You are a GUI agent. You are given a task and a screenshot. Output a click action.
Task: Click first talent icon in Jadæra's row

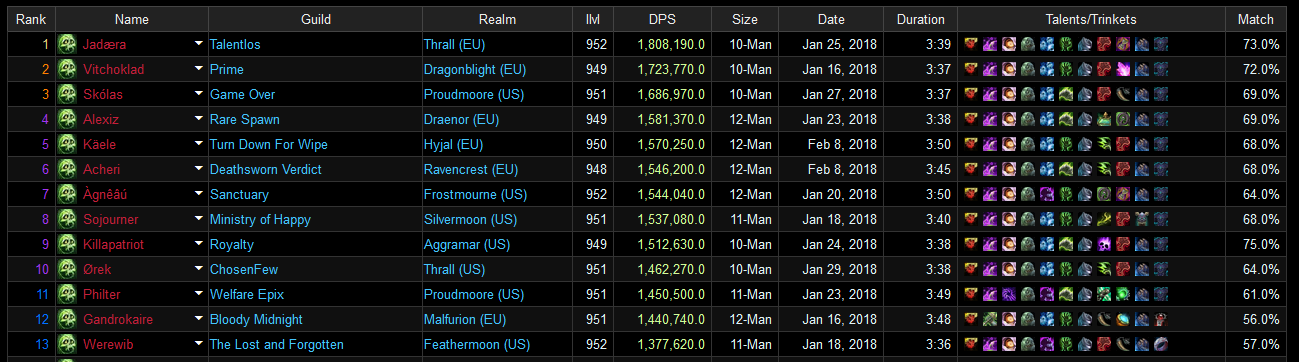coord(971,44)
